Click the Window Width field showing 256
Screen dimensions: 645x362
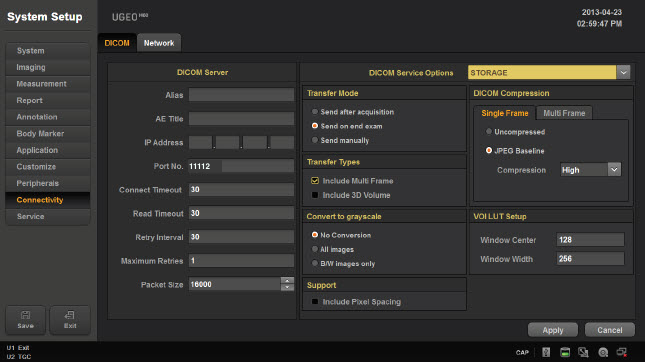(x=590, y=259)
